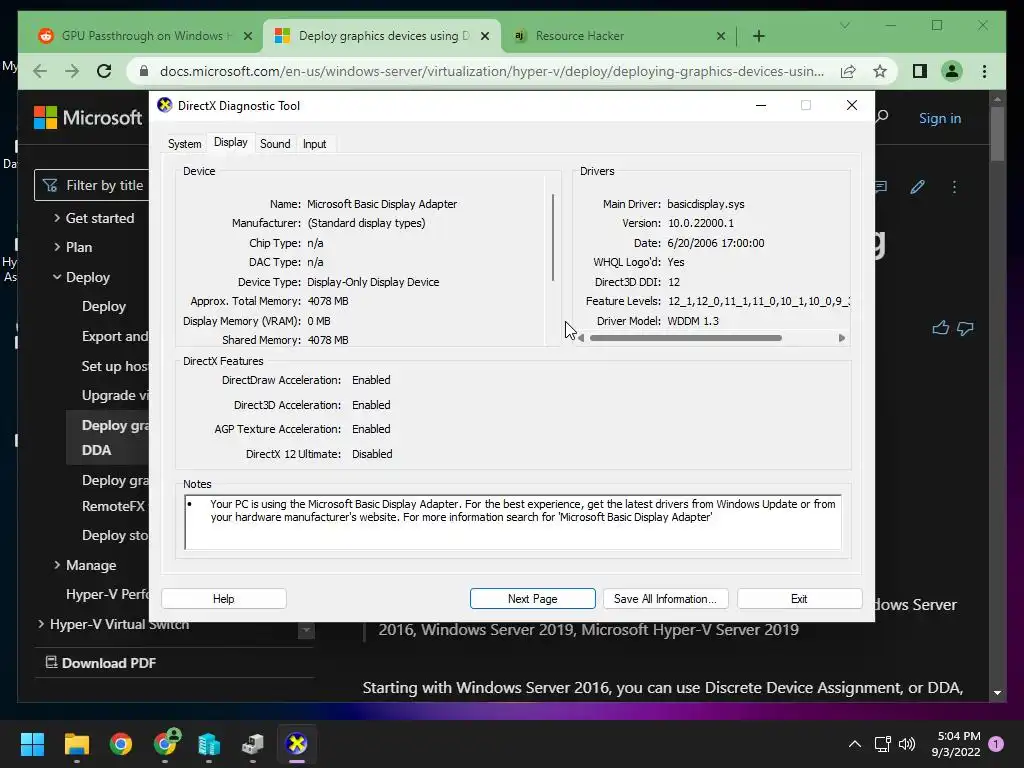Screen dimensions: 1024x768
Task: Click the search magnifier icon on Microsoft docs
Action: pos(882,117)
